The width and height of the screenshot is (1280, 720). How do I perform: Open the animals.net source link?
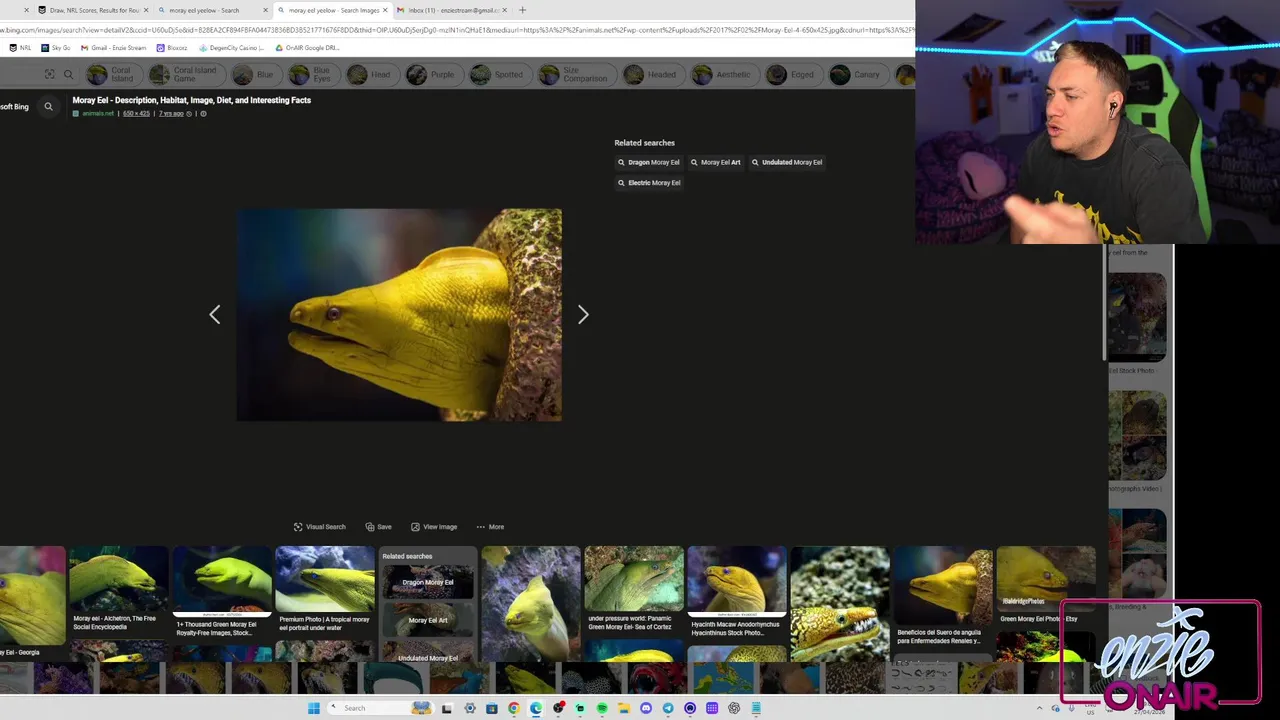[x=98, y=114]
